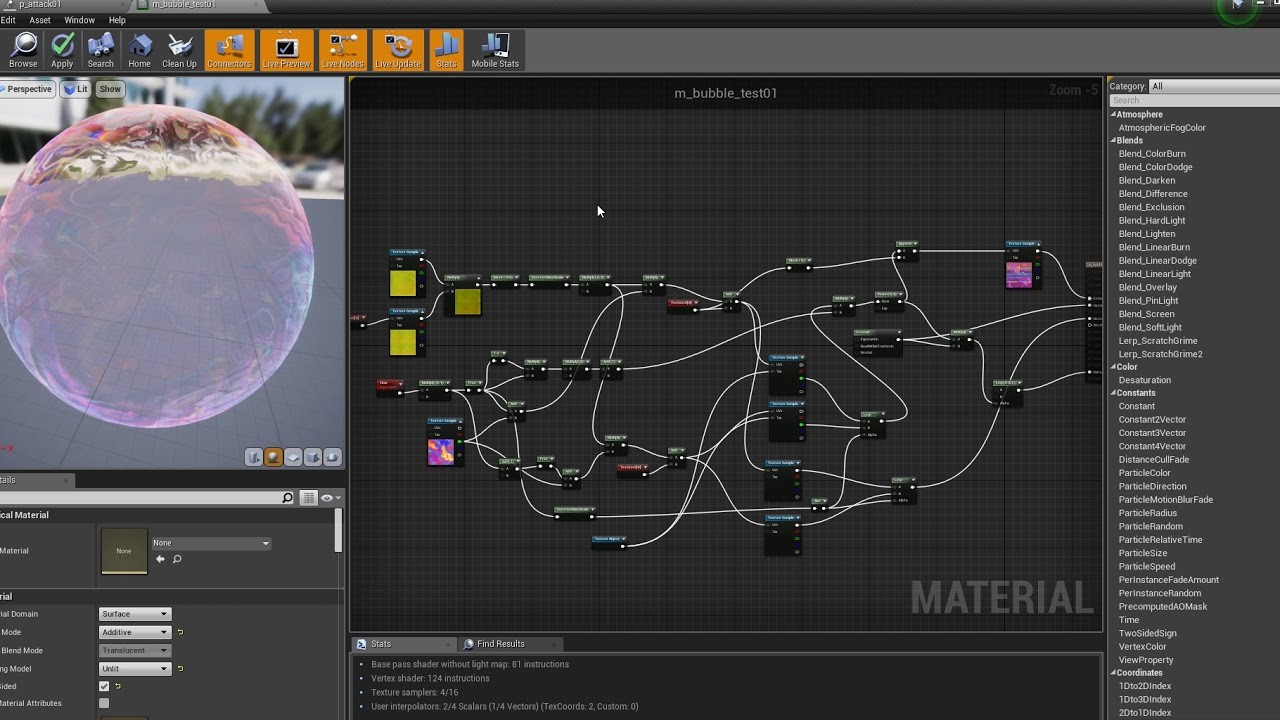The image size is (1280, 720).
Task: Open the Search toolbar icon
Action: tap(100, 47)
